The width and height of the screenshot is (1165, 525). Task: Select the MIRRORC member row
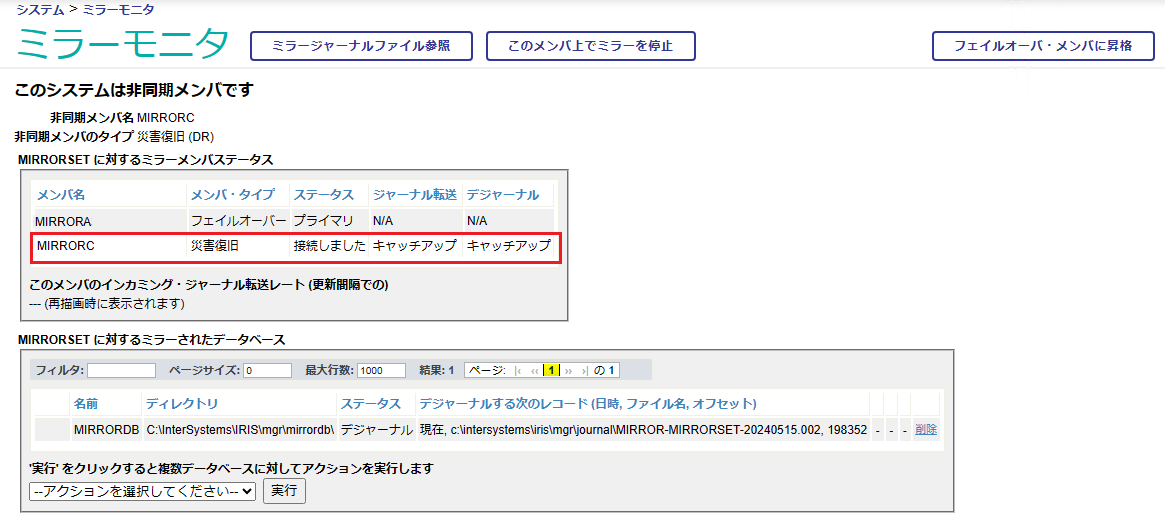coord(295,246)
